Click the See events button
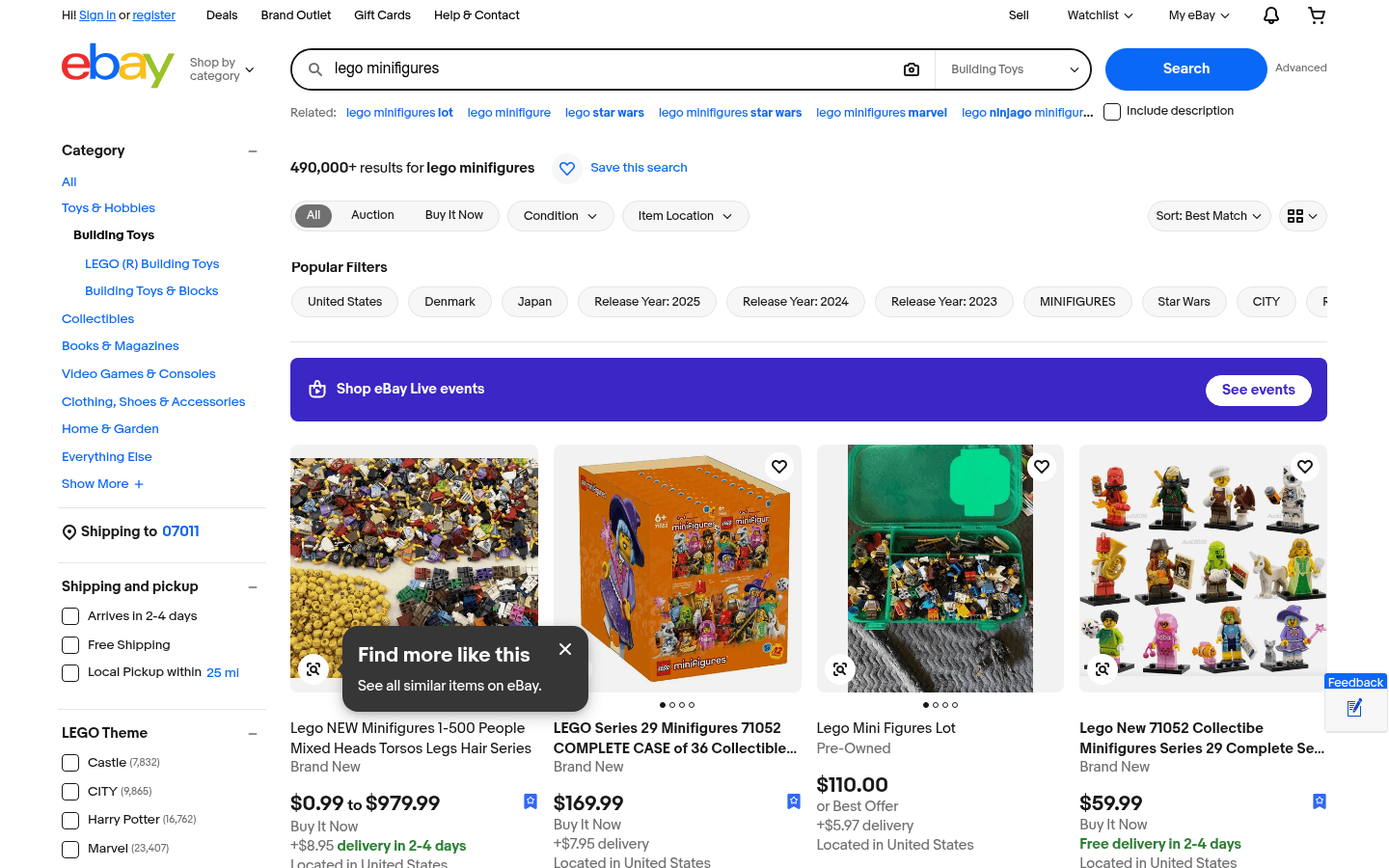 (x=1258, y=390)
